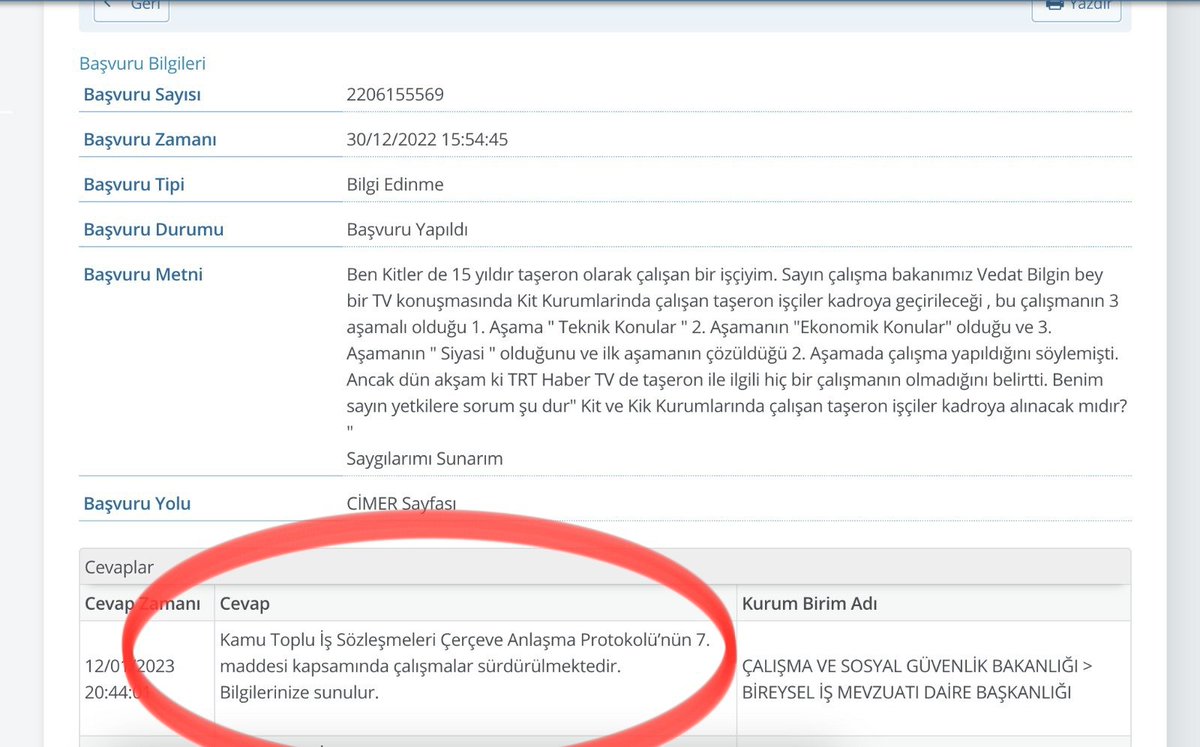The image size is (1200, 747).
Task: Click the Başvuru Yolu field label
Action: [136, 503]
